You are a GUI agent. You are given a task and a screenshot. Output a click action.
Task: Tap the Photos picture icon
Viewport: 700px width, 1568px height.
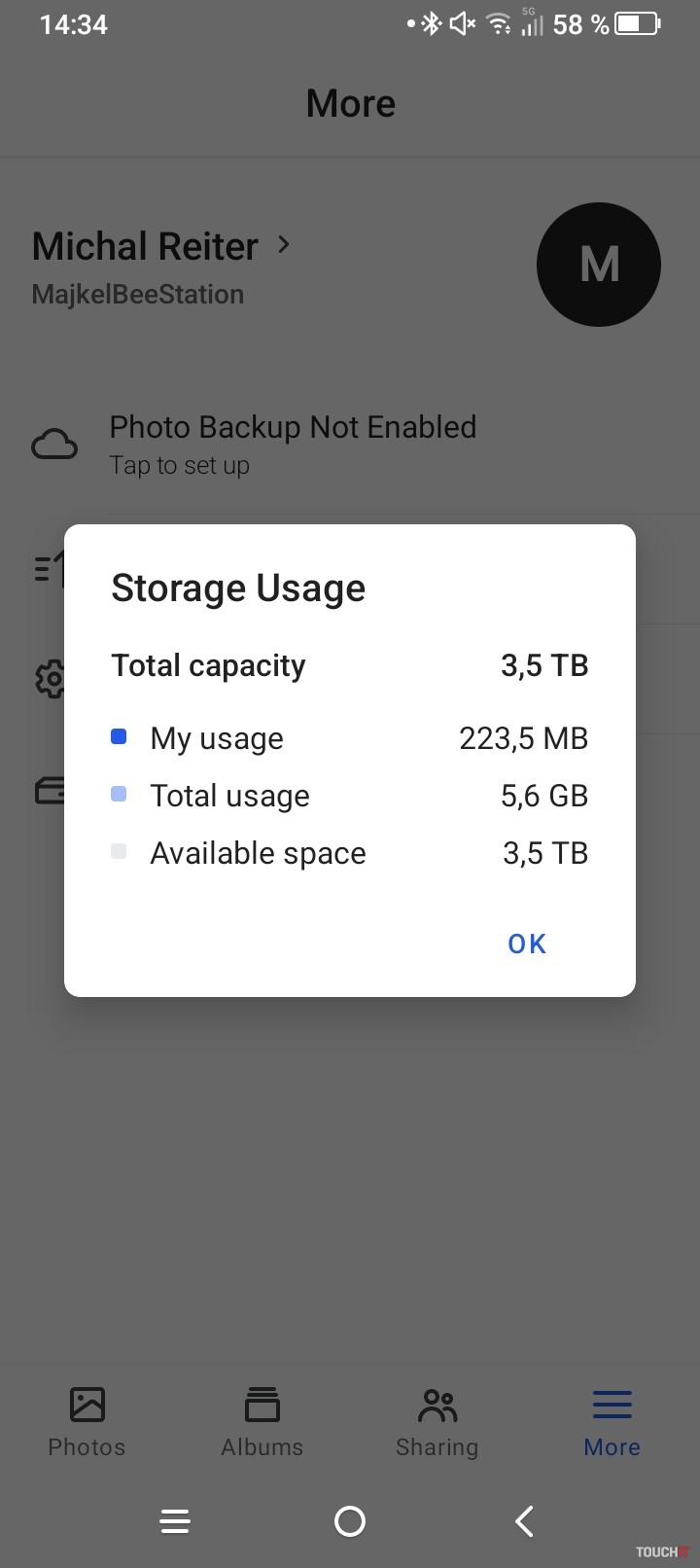click(x=87, y=1405)
